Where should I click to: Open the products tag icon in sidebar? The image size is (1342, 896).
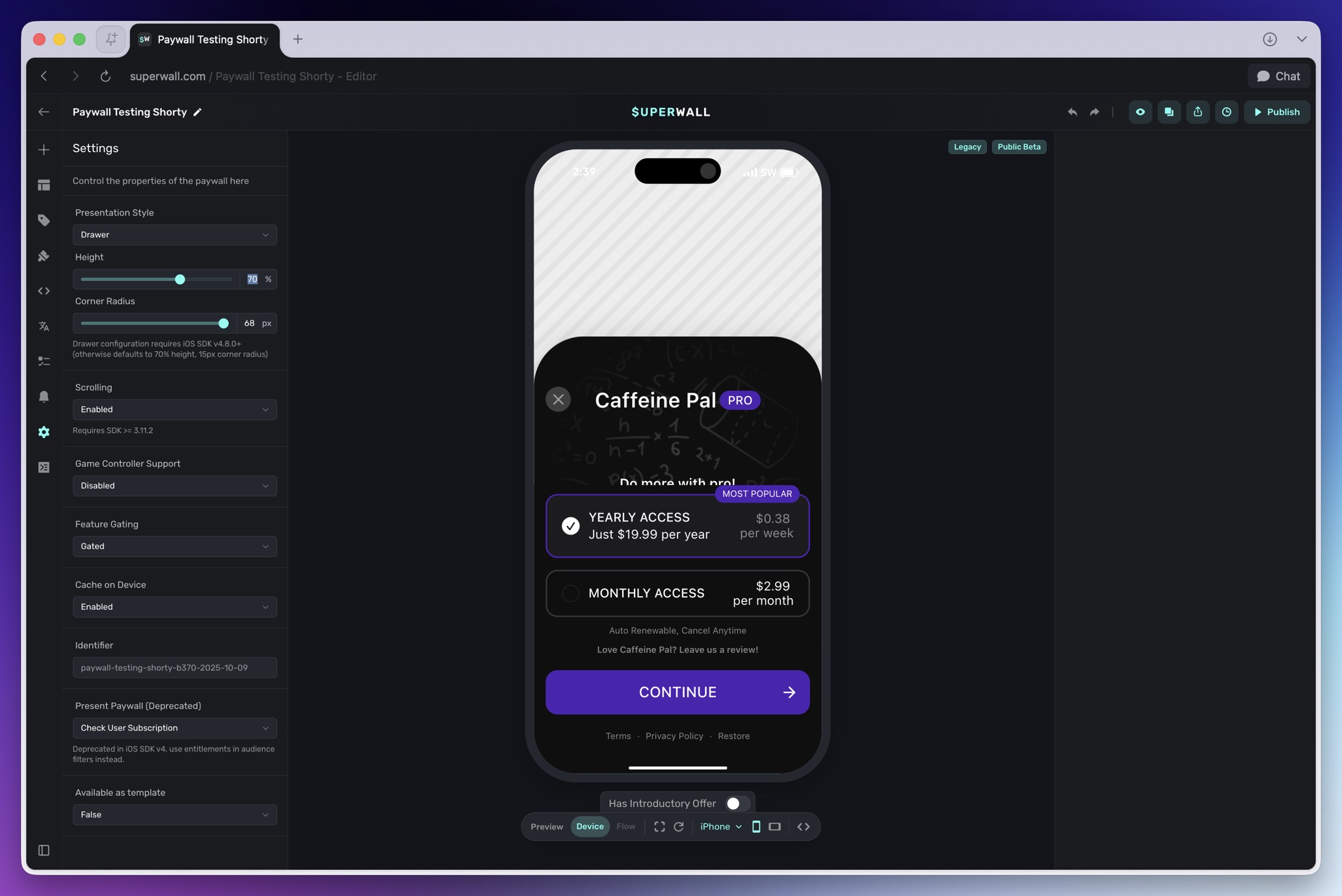pyautogui.click(x=44, y=220)
